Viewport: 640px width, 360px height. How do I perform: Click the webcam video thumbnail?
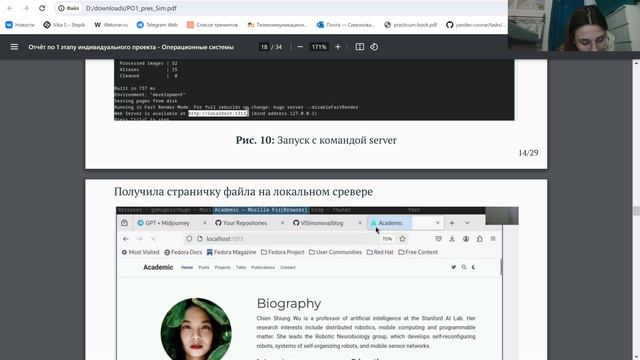coord(574,25)
